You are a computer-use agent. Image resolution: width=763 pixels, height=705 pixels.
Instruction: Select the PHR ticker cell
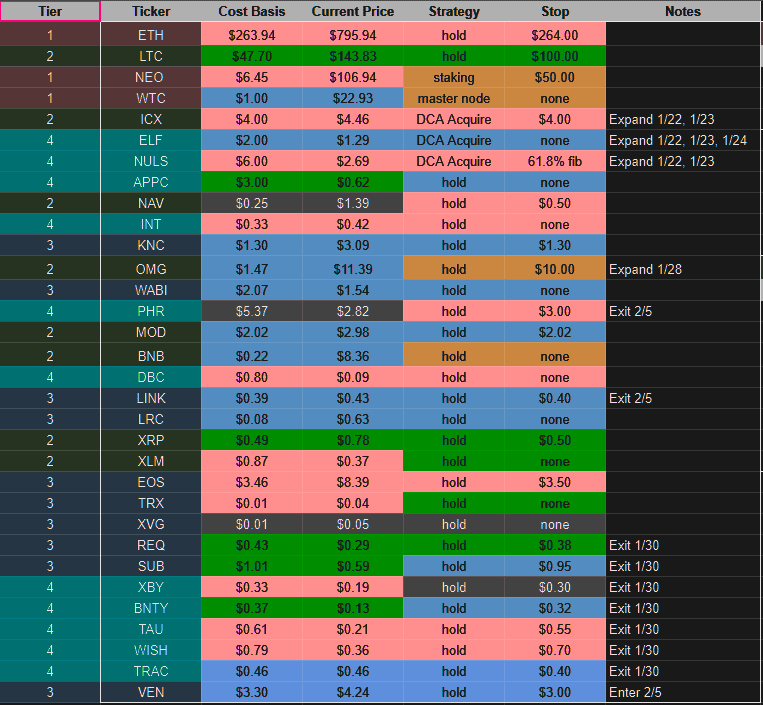[x=151, y=311]
